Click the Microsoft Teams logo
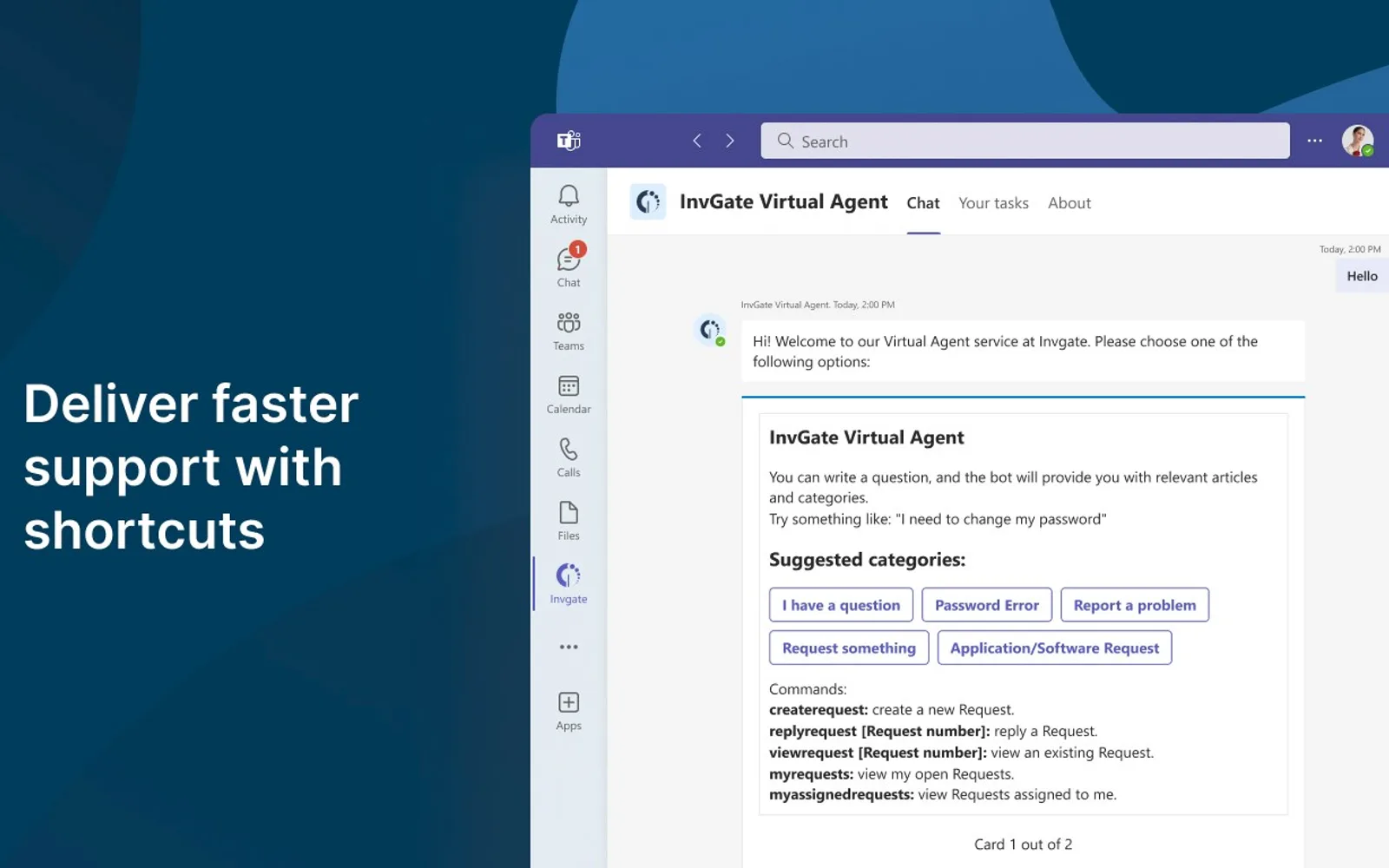Screen dimensions: 1389x868 point(569,141)
